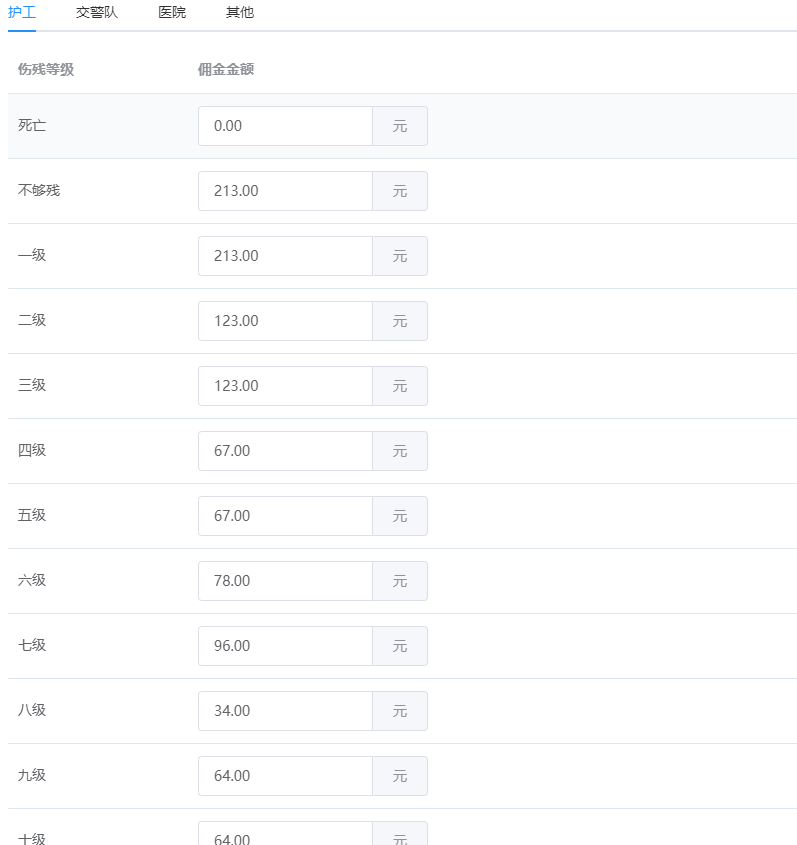Click the 伤残等级 column header
The width and height of the screenshot is (797, 845).
click(x=46, y=70)
